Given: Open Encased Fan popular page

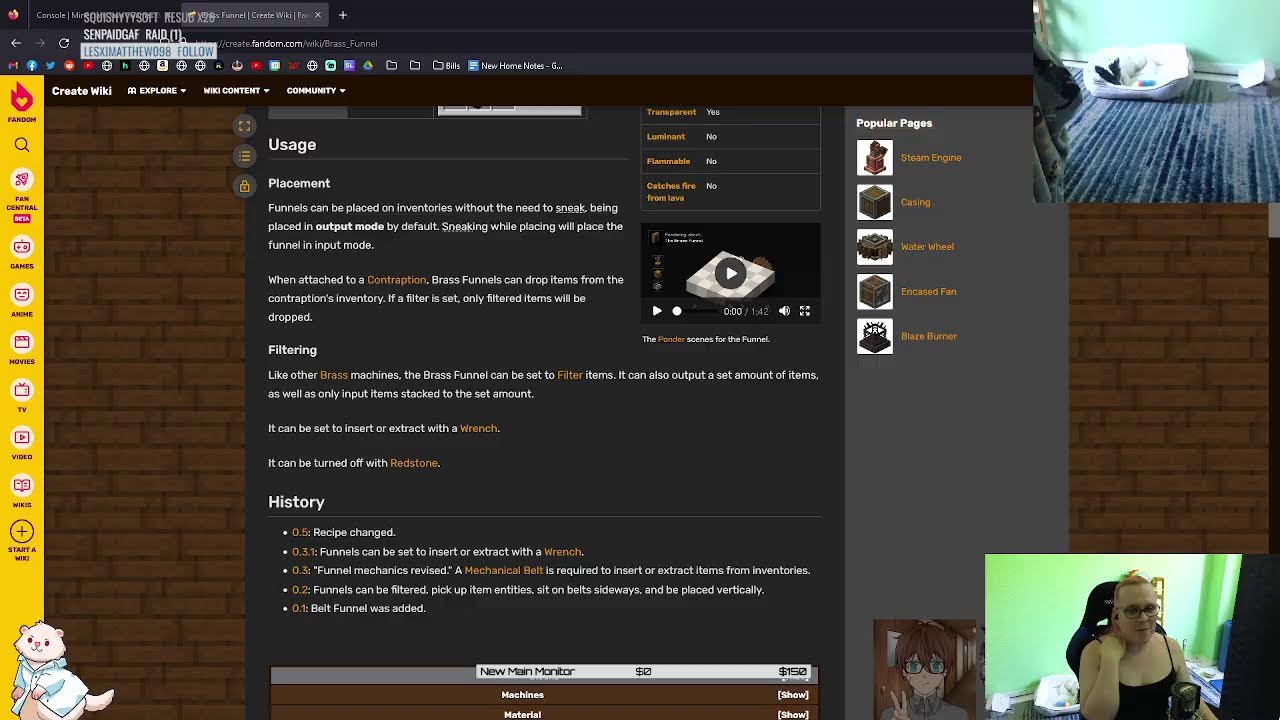Looking at the screenshot, I should click(x=928, y=292).
